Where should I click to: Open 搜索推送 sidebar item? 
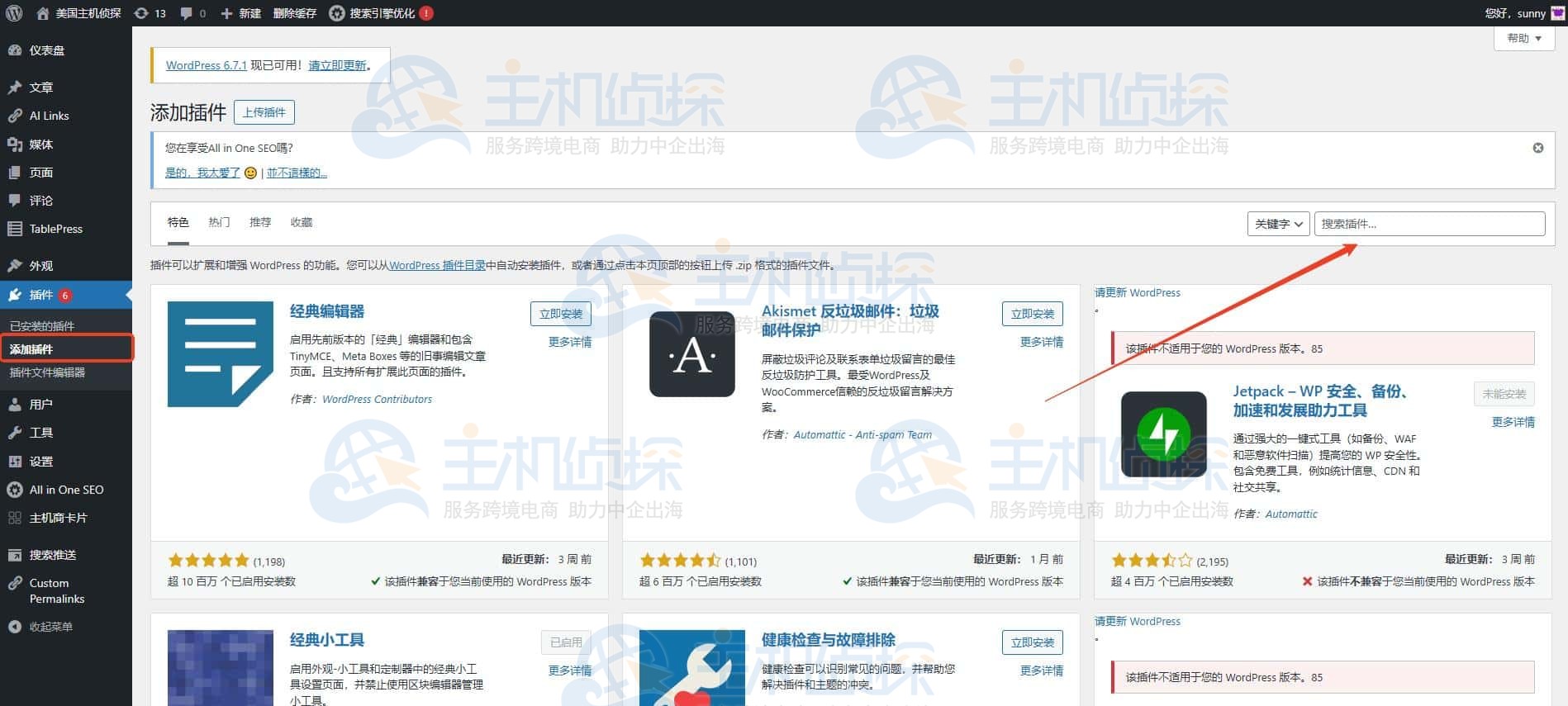66,555
